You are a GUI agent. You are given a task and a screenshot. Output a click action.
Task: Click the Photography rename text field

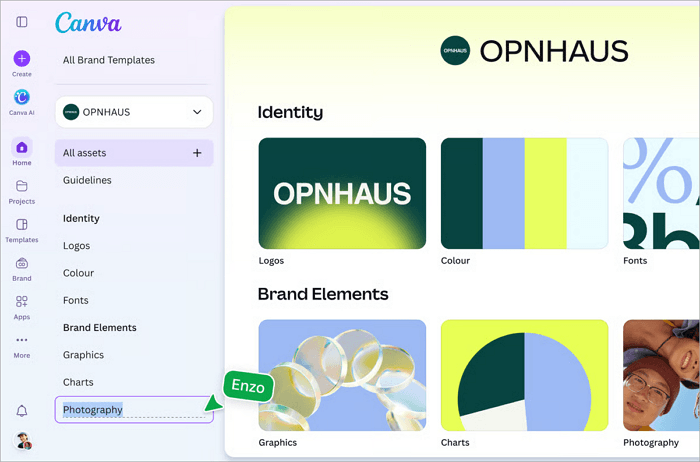[134, 409]
